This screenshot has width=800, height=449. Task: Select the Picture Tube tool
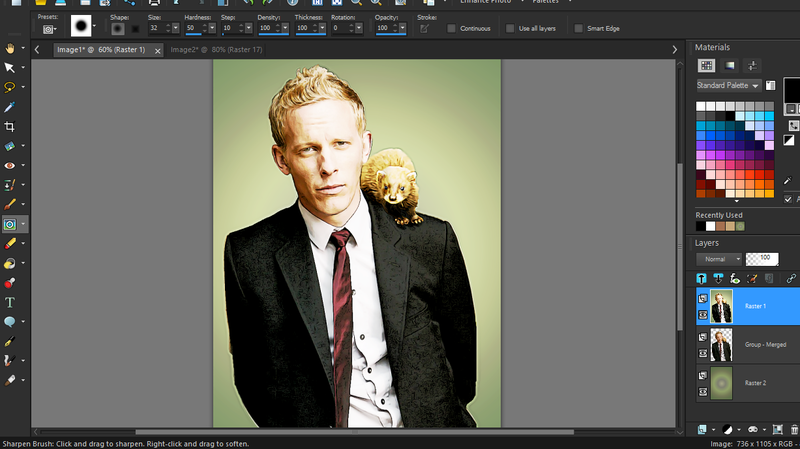point(10,283)
